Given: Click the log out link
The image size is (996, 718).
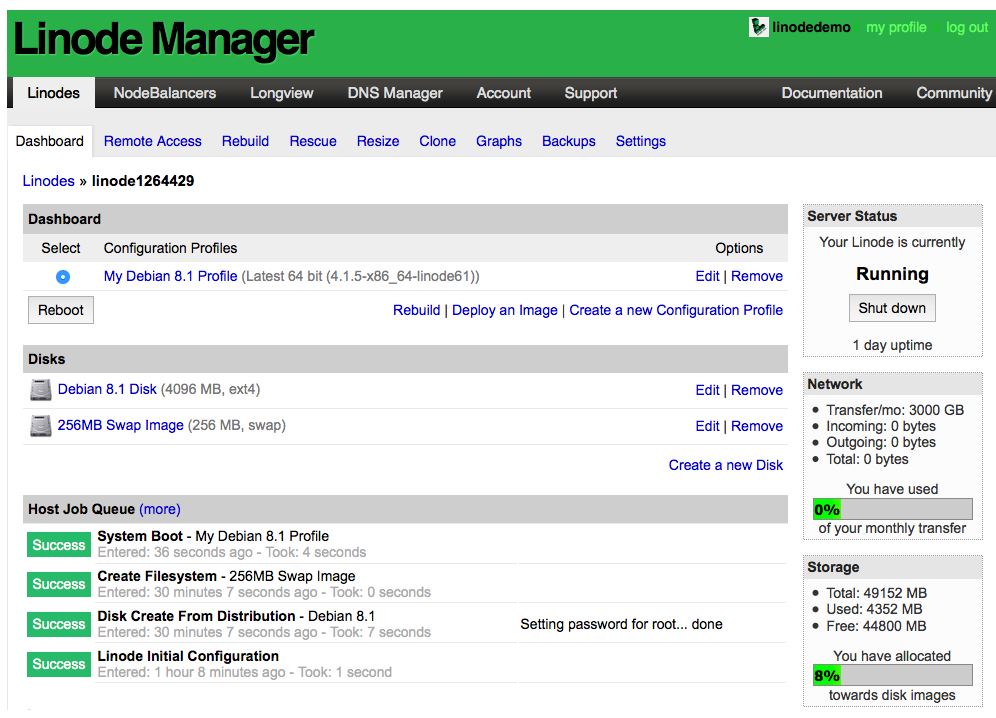Looking at the screenshot, I should [967, 27].
